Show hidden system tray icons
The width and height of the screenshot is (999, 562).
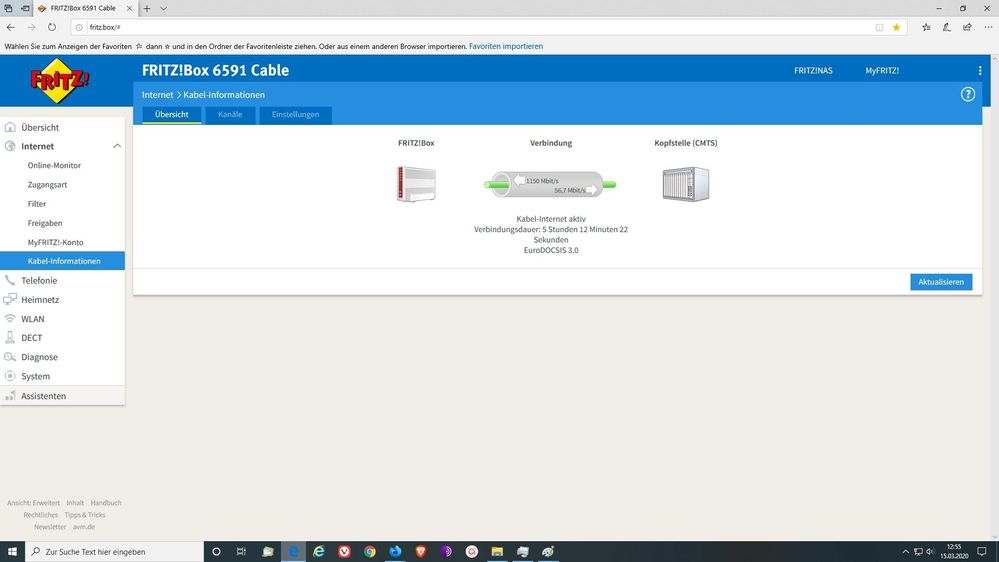905,551
